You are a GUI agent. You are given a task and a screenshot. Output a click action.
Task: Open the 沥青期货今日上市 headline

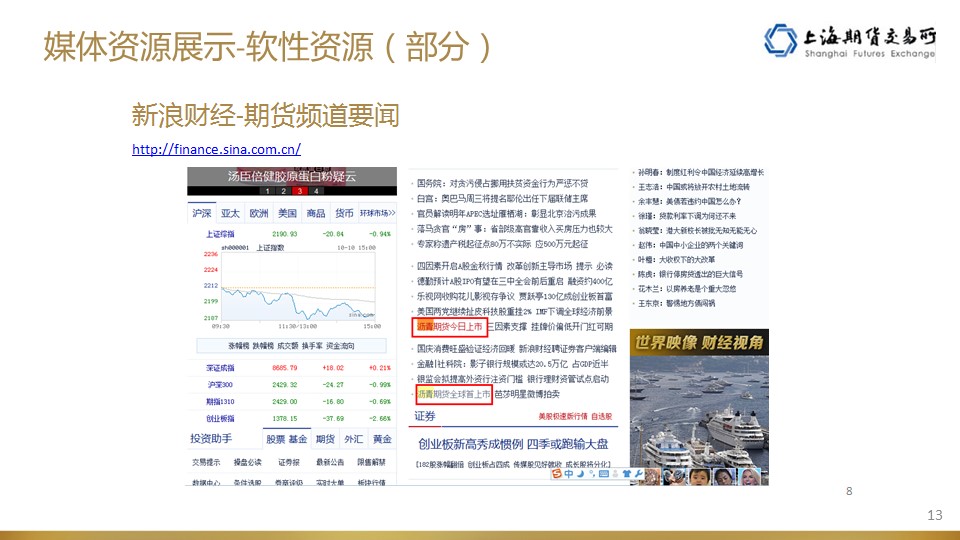449,327
